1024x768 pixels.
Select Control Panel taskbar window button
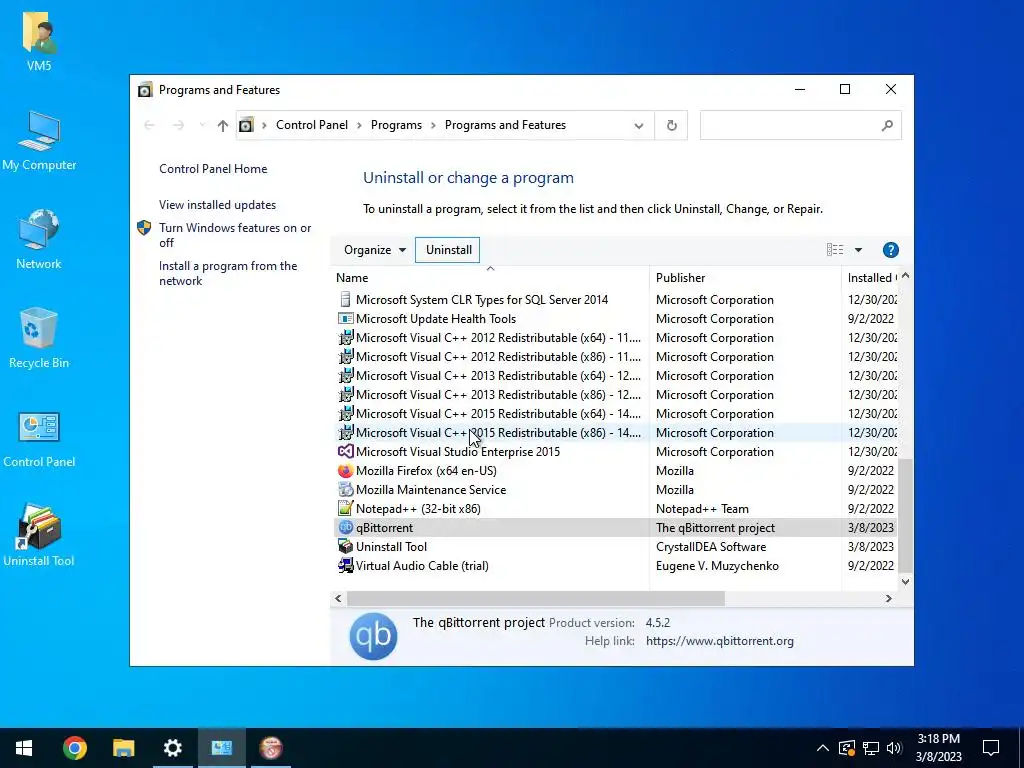point(221,748)
